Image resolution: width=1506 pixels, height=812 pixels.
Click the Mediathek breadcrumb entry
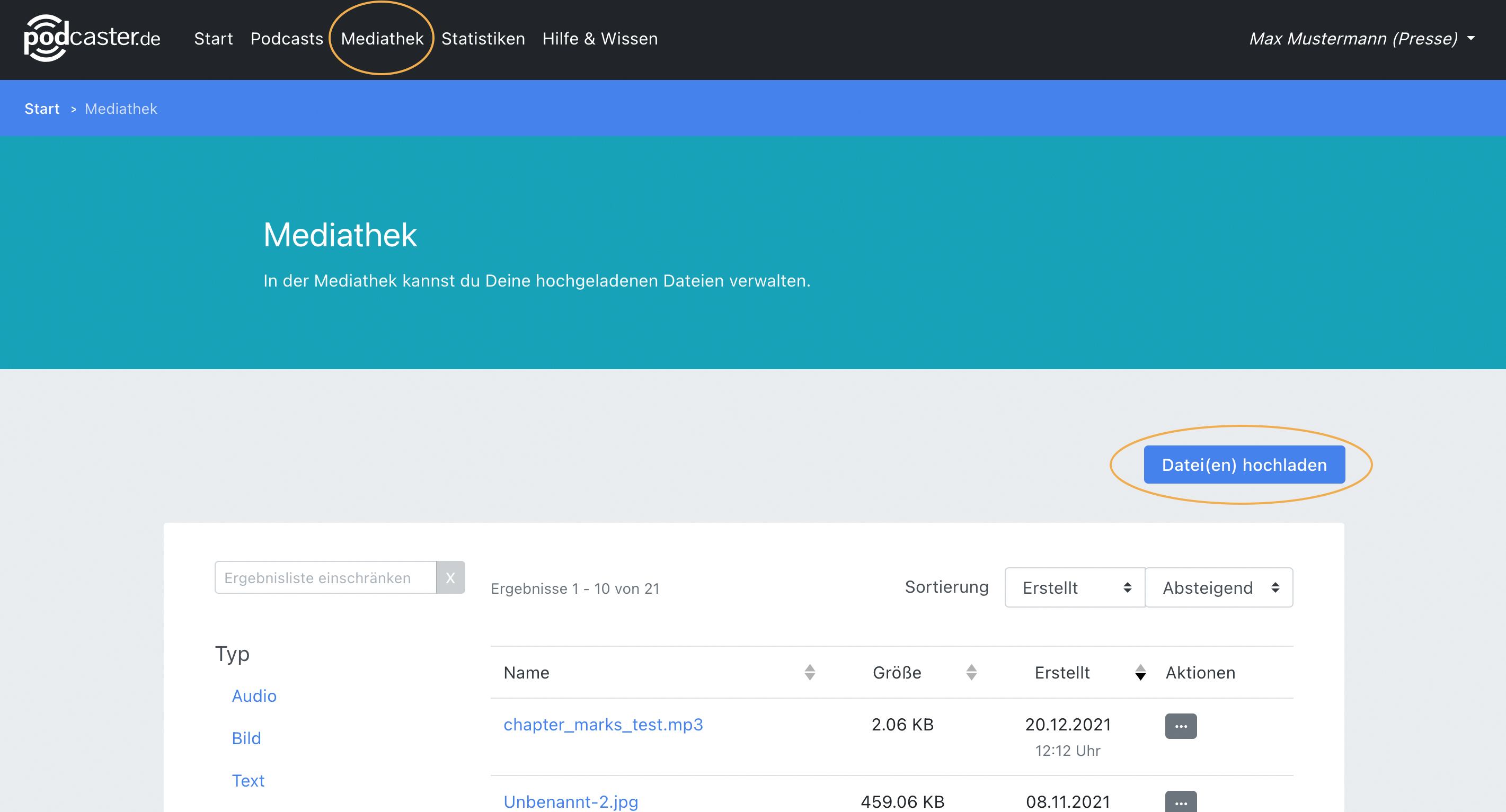(121, 109)
